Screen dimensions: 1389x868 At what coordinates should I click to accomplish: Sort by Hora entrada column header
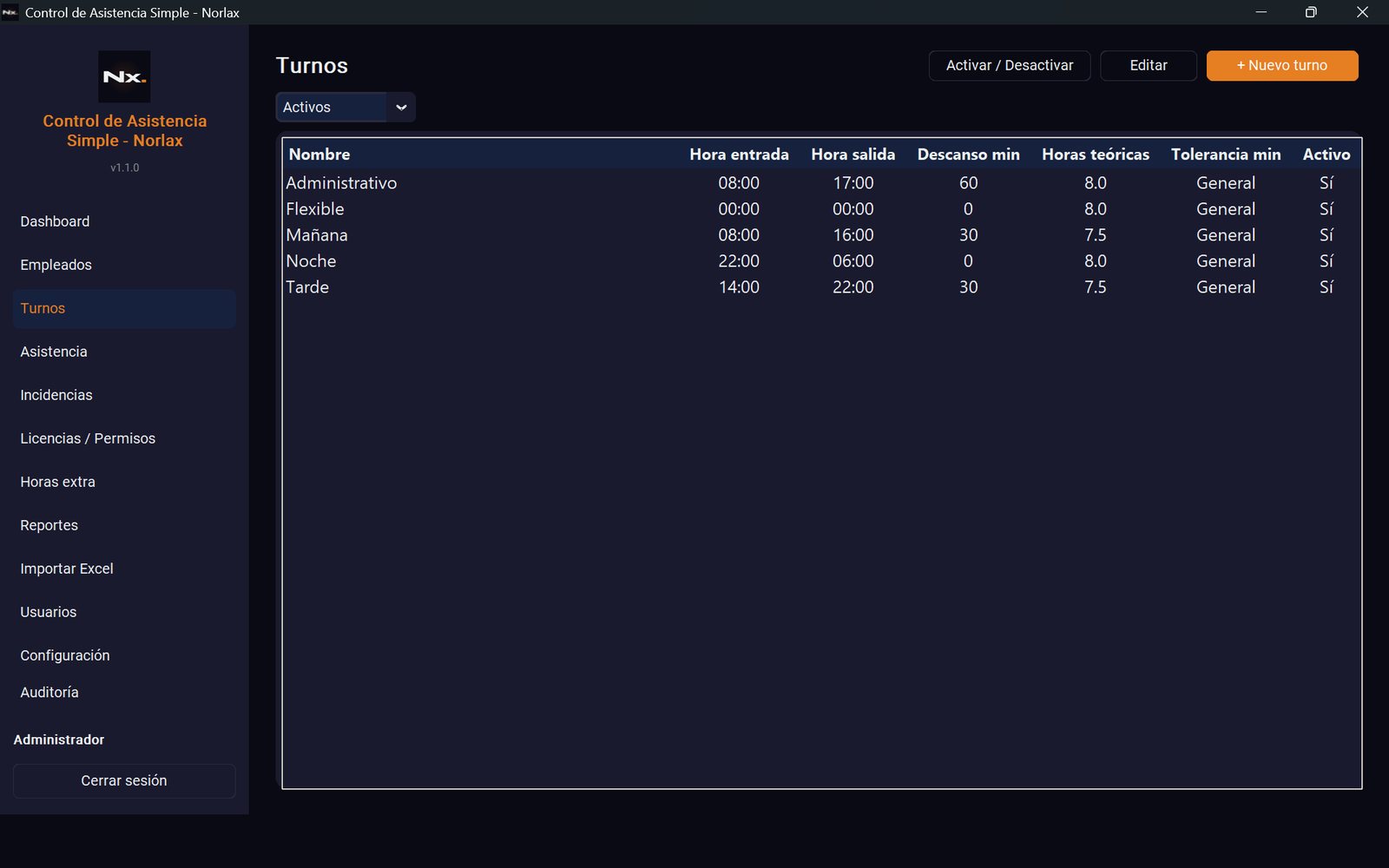(739, 154)
